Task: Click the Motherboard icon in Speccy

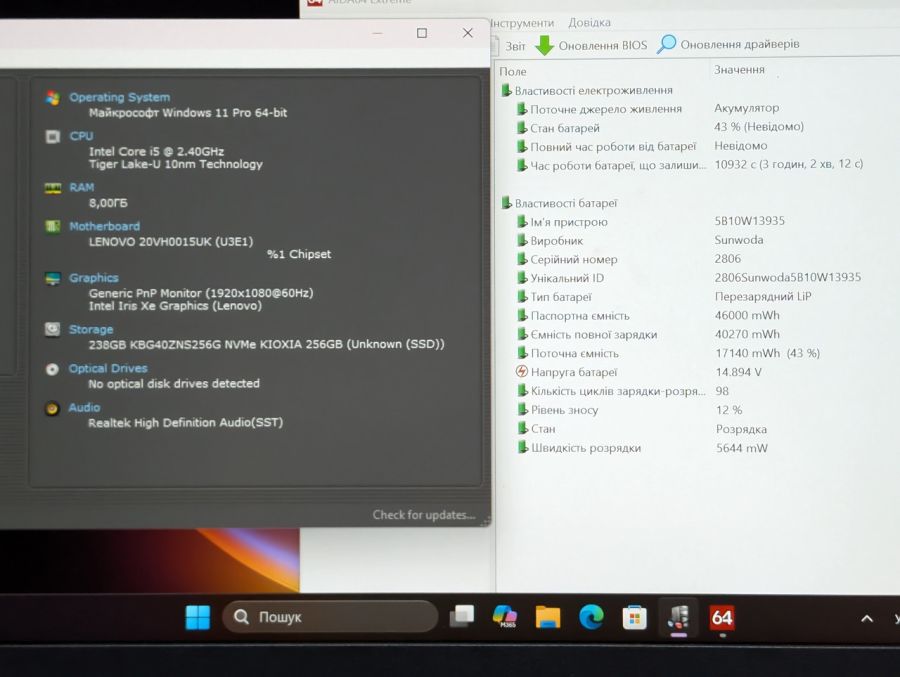Action: pyautogui.click(x=53, y=227)
